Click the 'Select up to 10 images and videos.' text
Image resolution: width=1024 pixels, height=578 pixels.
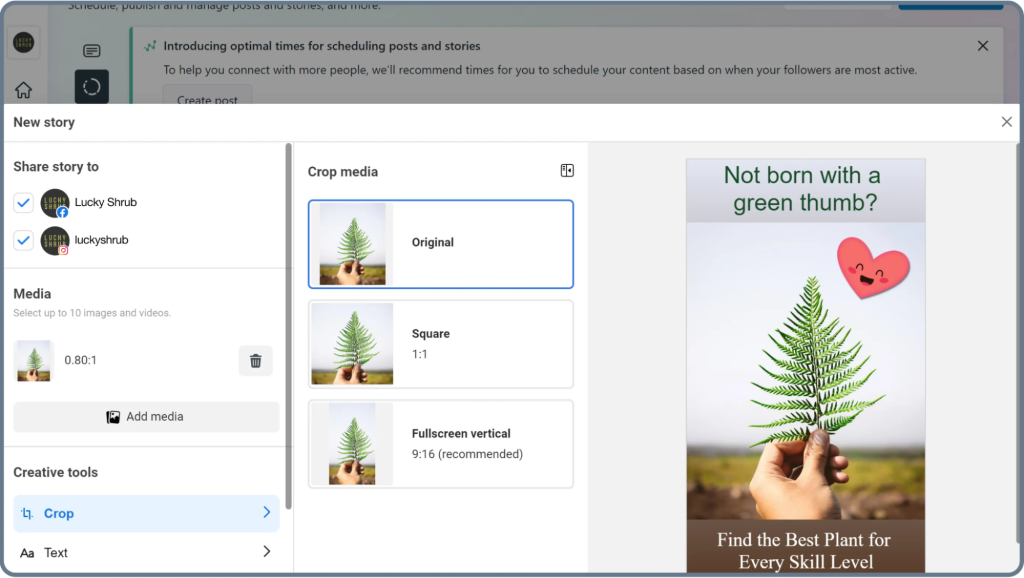[x=92, y=313]
